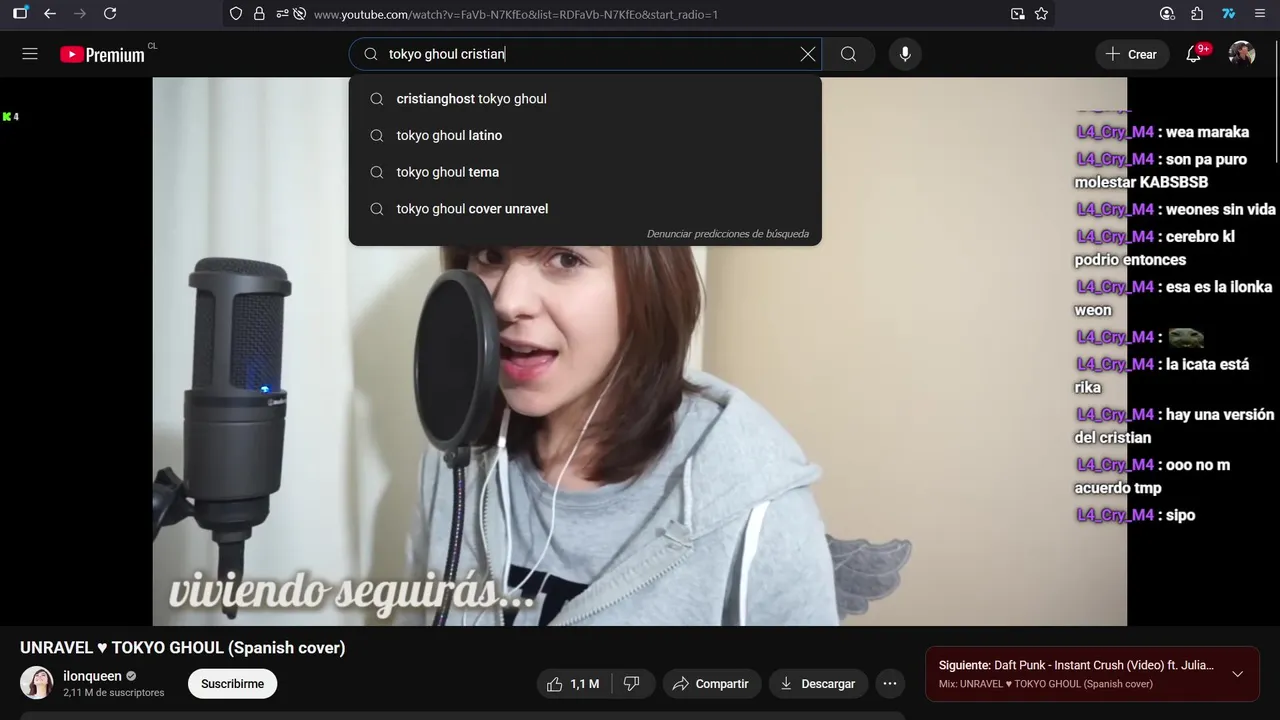The image size is (1280, 720).
Task: Dislike the video with thumbs down
Action: click(631, 684)
